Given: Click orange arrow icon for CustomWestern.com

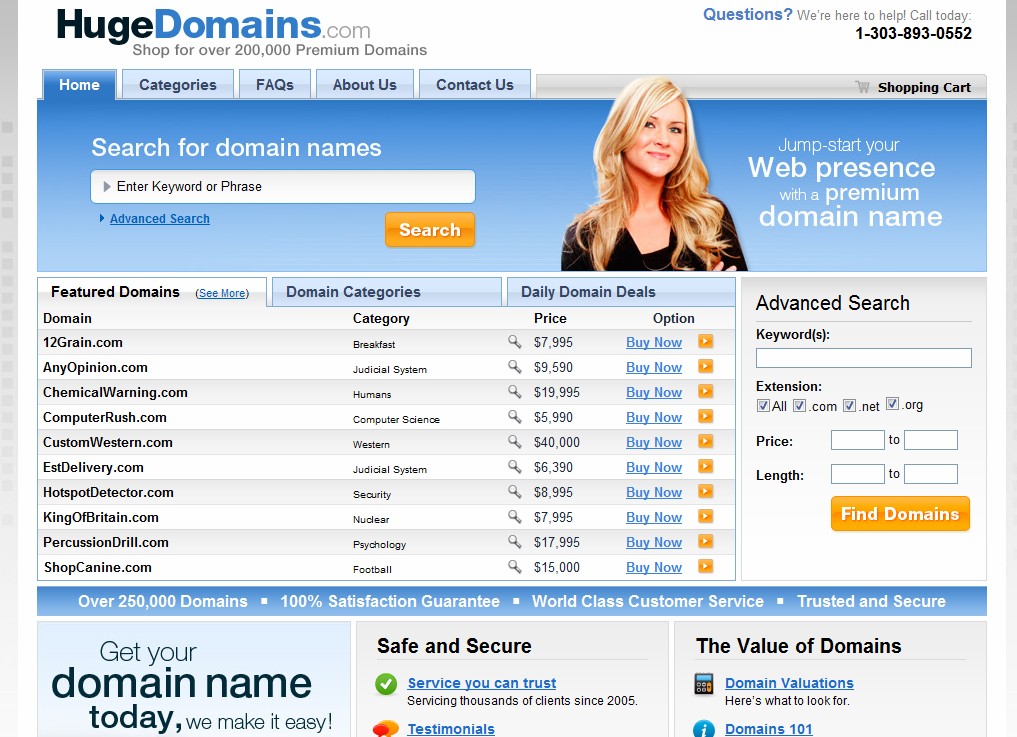Looking at the screenshot, I should [706, 441].
